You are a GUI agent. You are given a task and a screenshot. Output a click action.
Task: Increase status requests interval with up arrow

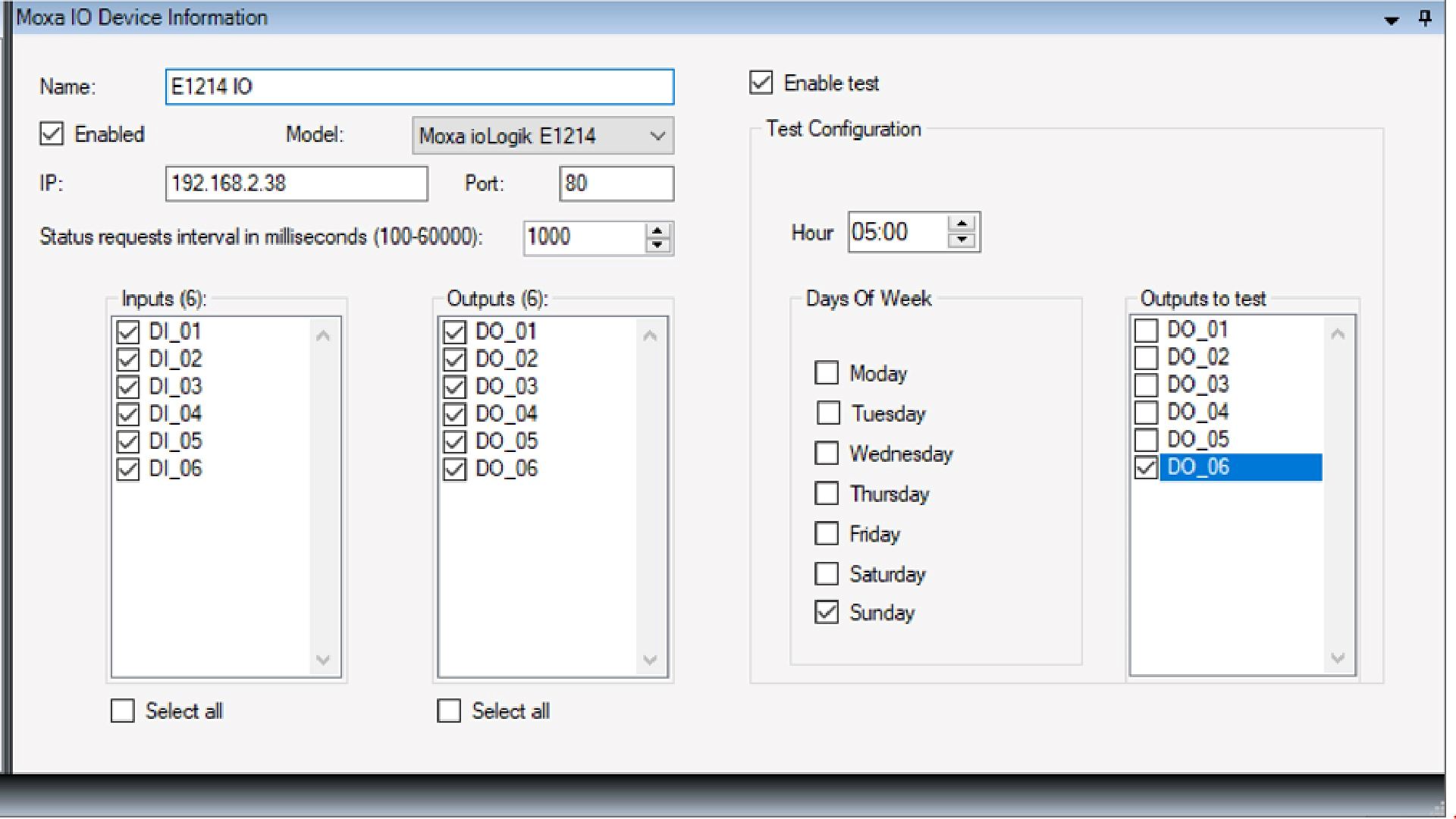[658, 231]
